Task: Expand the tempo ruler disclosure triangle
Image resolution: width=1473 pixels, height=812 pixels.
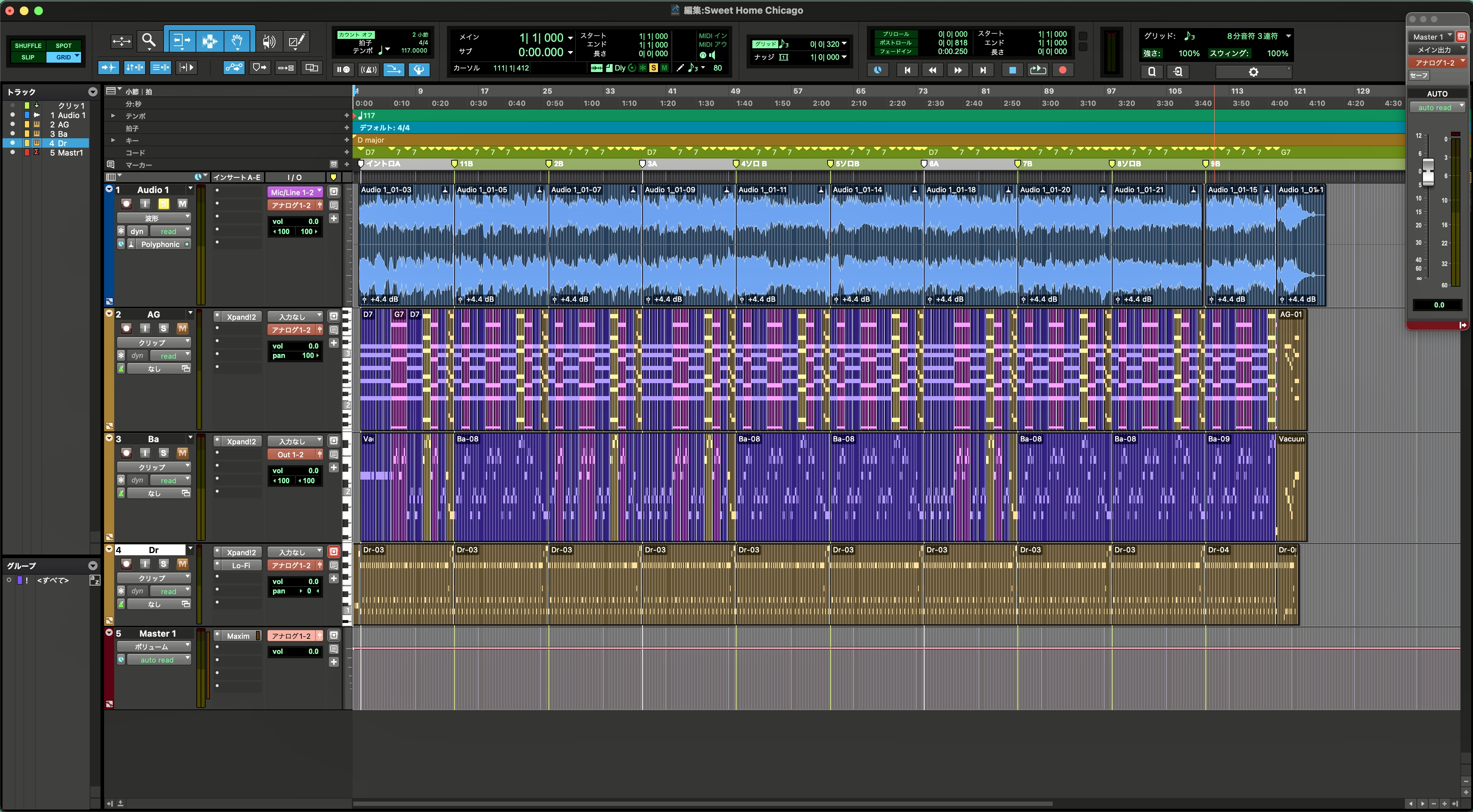Action: click(113, 116)
